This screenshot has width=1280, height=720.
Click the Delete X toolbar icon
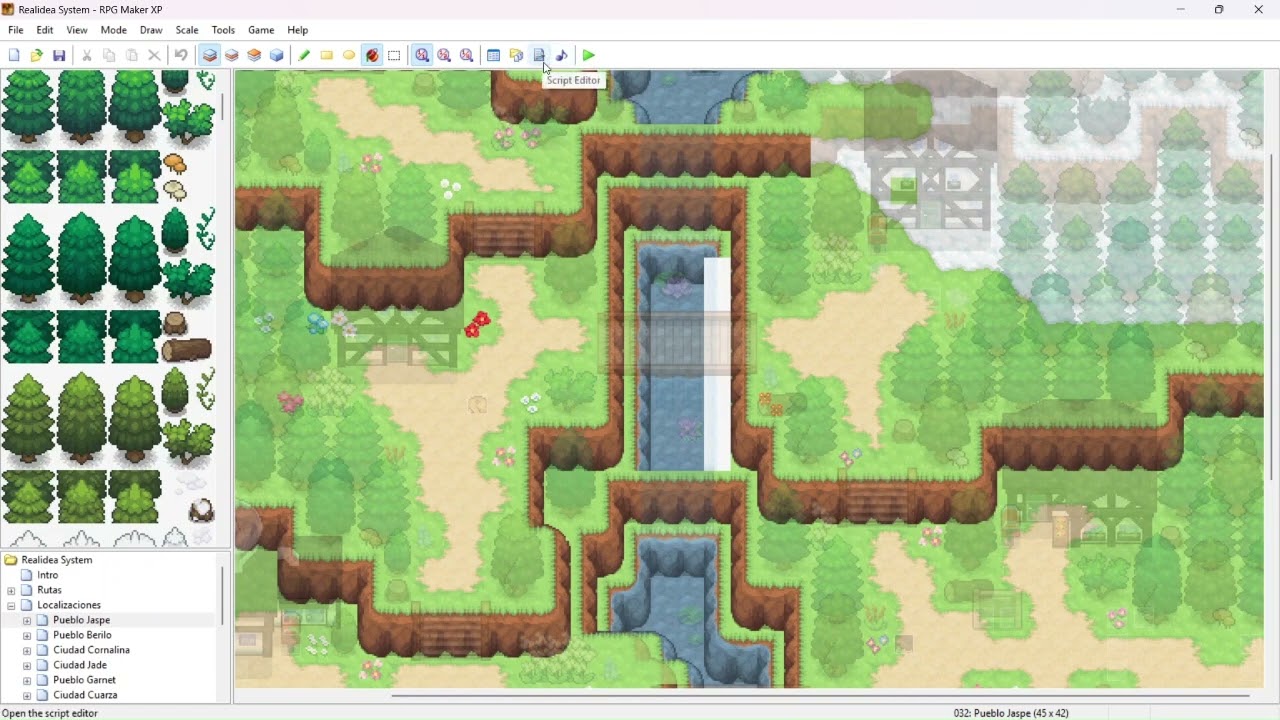[x=154, y=56]
